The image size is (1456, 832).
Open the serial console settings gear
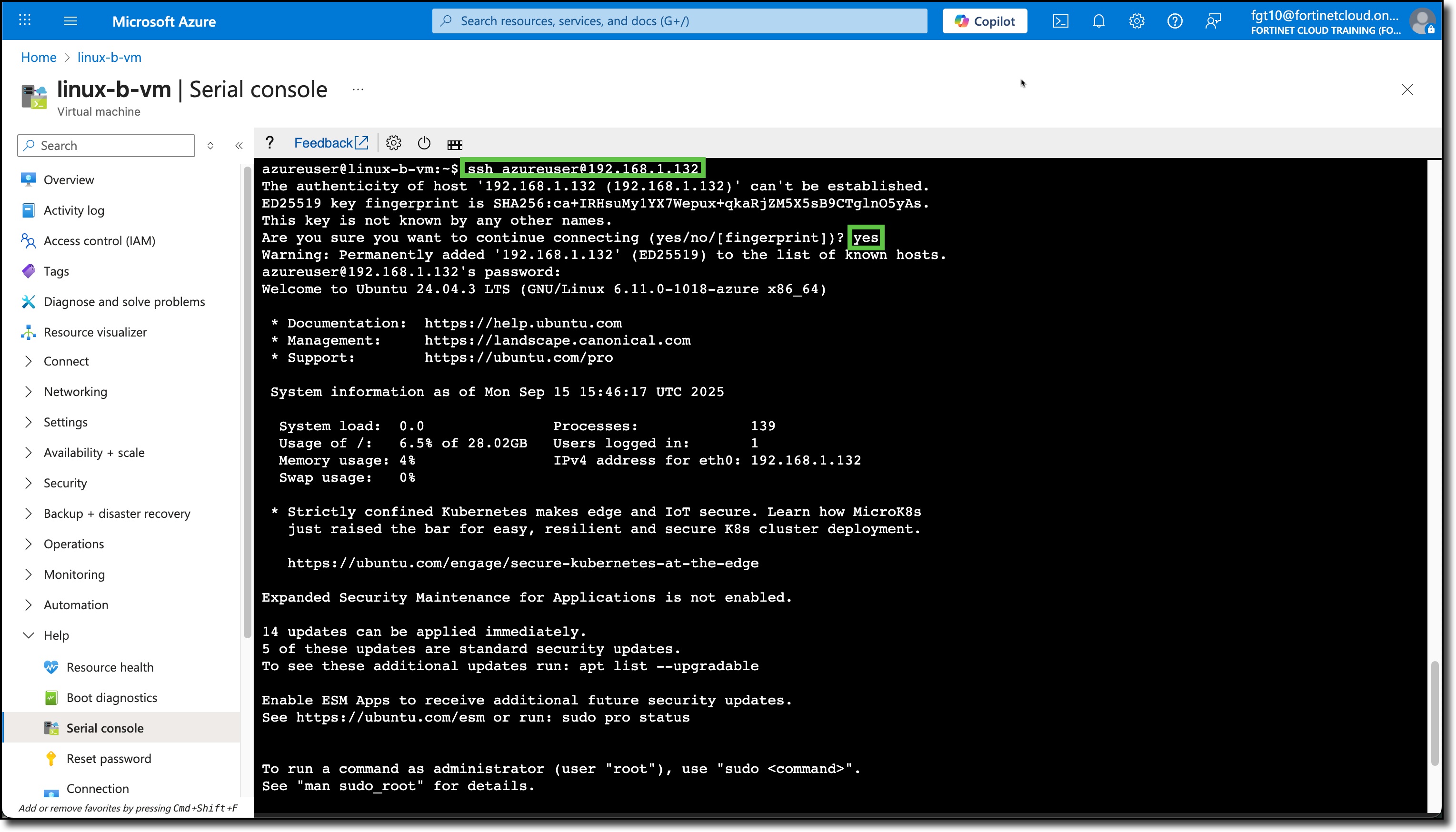[x=394, y=143]
